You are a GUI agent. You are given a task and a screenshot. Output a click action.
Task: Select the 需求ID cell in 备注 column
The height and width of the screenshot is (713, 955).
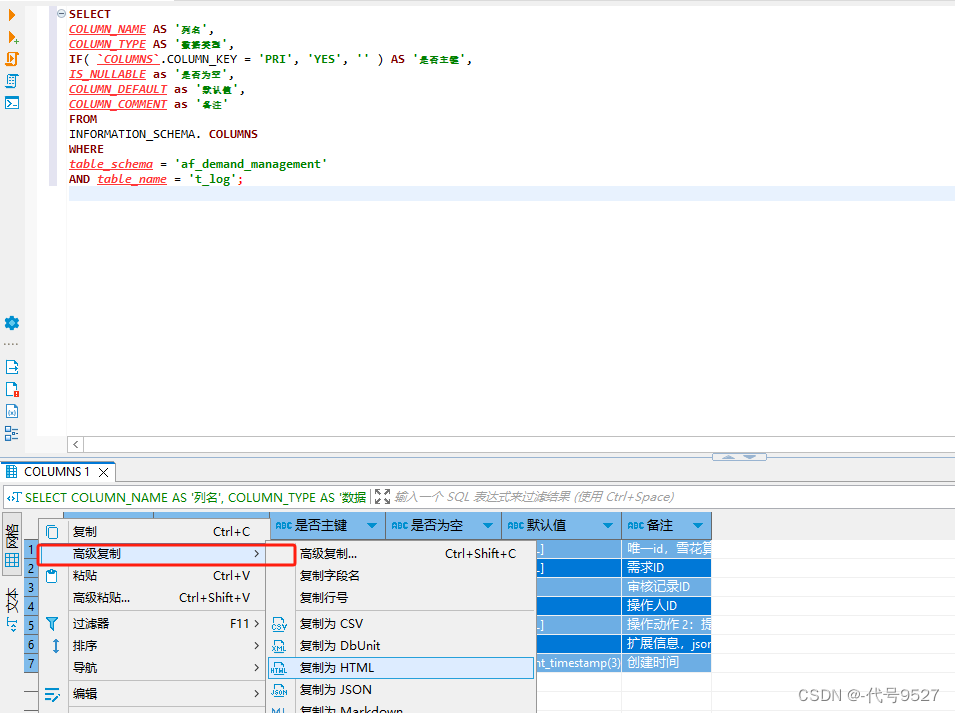pos(666,567)
